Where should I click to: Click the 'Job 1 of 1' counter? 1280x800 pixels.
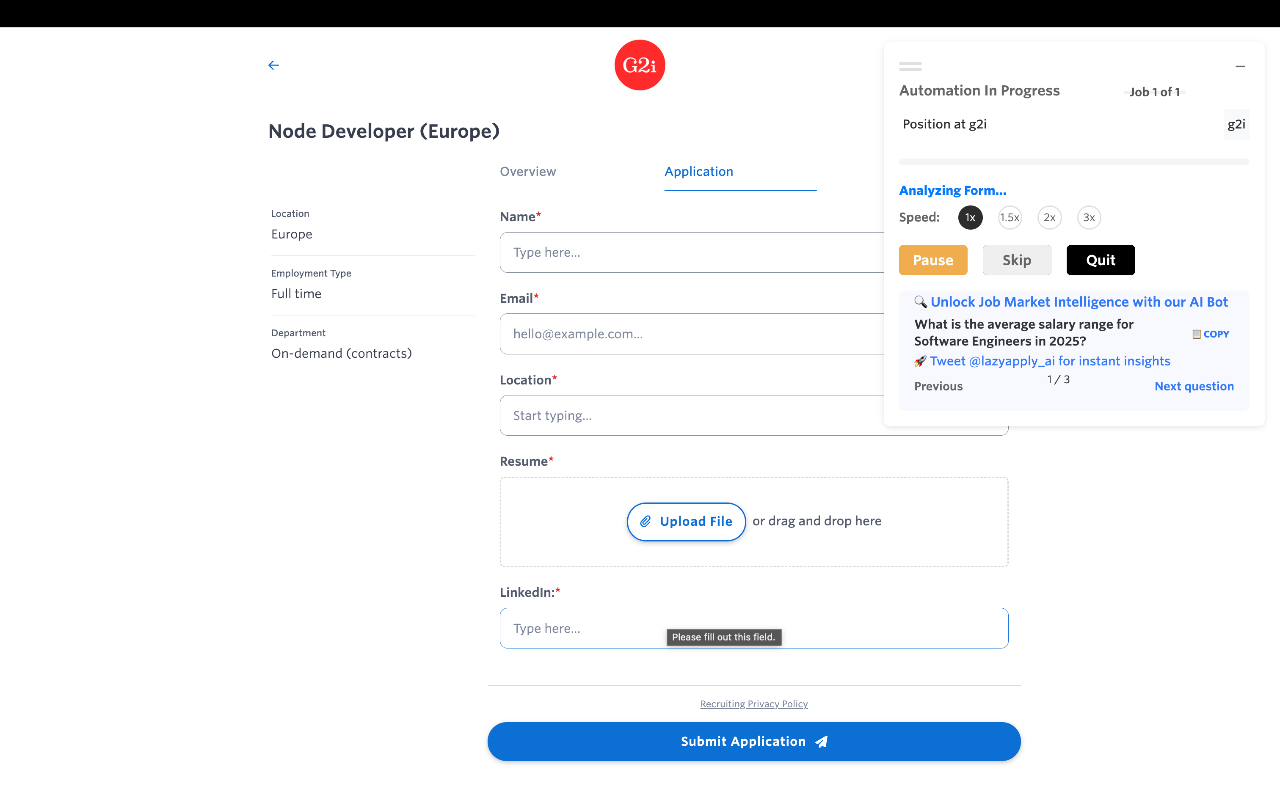(x=1155, y=92)
